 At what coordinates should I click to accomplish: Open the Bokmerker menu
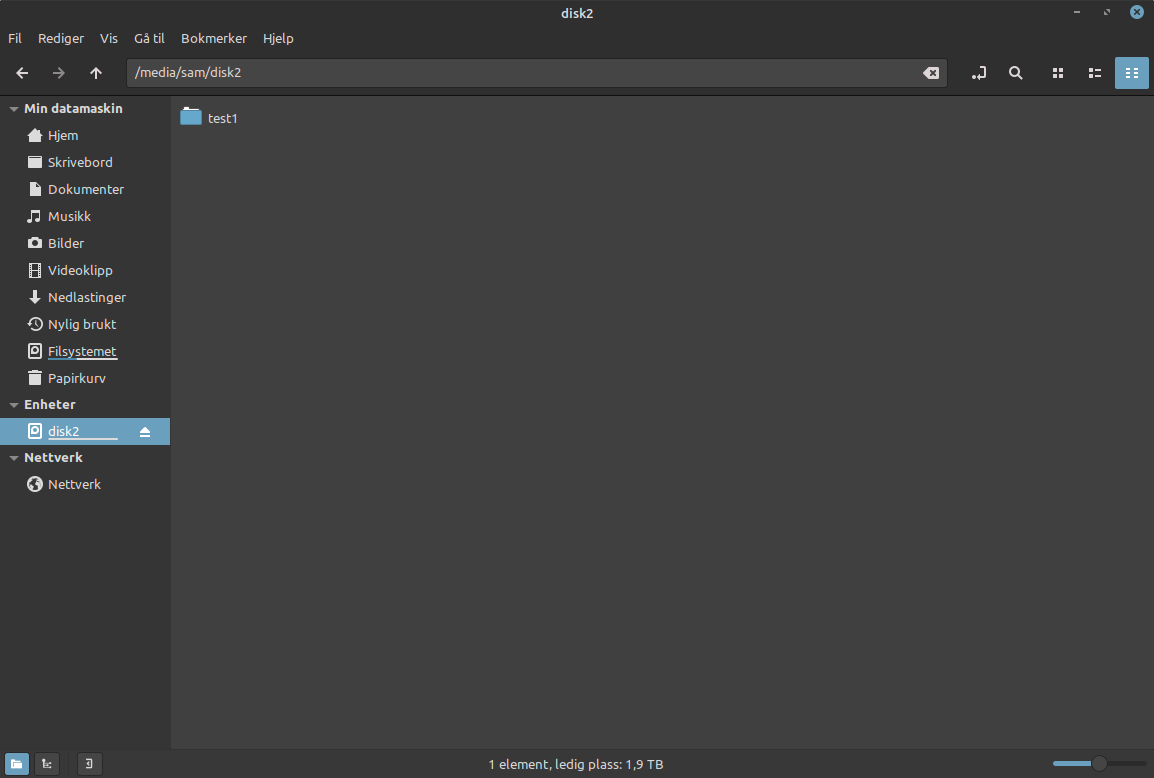(213, 38)
